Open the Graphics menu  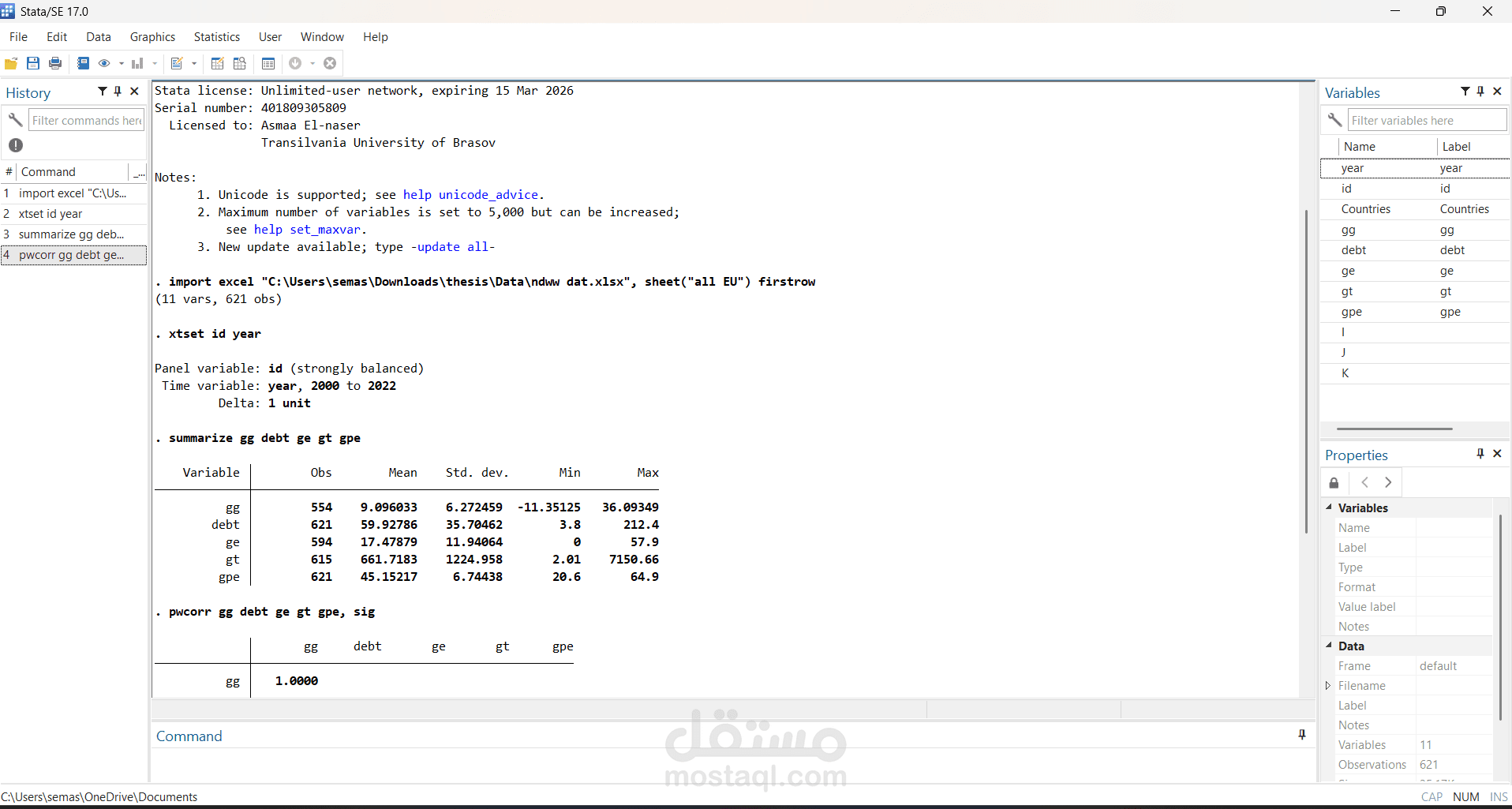(x=152, y=37)
